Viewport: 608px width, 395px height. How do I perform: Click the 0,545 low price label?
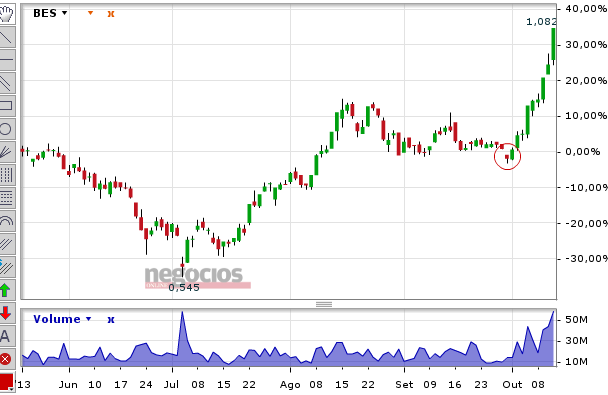tap(184, 287)
